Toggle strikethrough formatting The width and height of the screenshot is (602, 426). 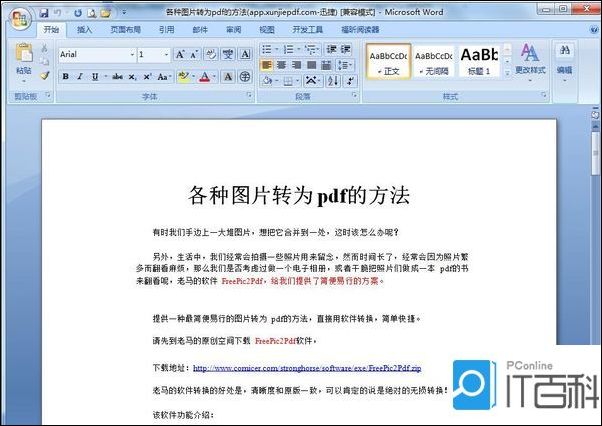(117, 76)
